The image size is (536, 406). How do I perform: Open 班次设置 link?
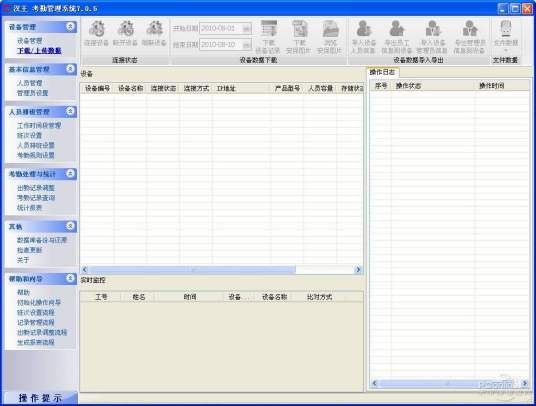(30, 135)
